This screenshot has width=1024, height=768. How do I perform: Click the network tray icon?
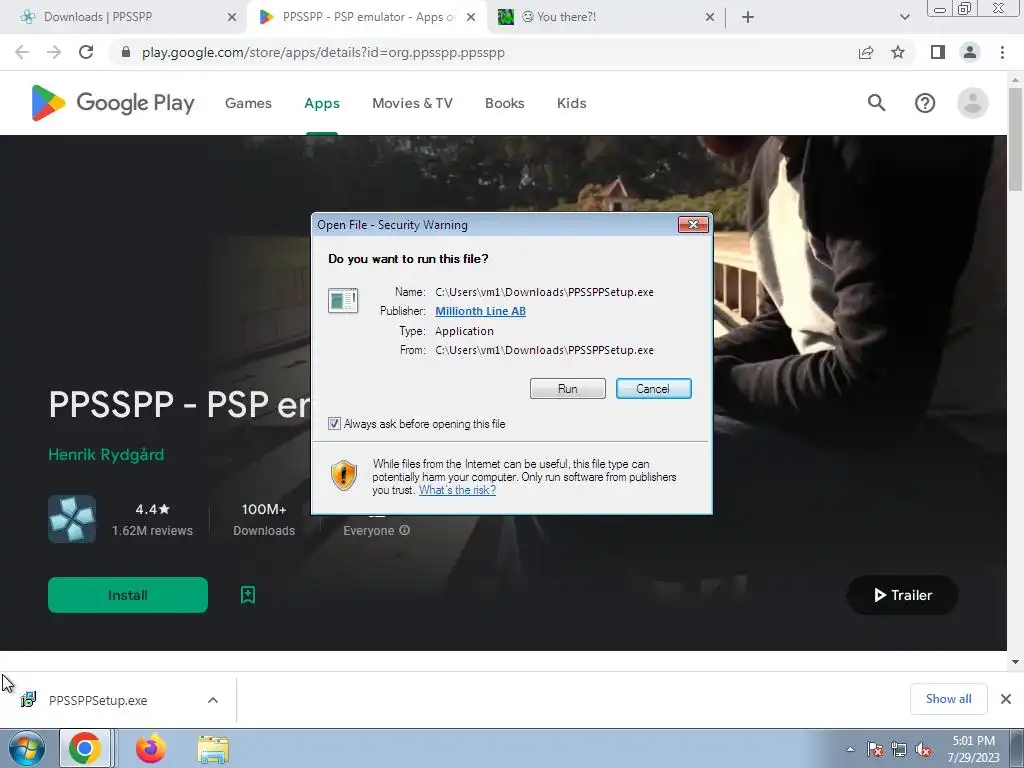pos(899,750)
